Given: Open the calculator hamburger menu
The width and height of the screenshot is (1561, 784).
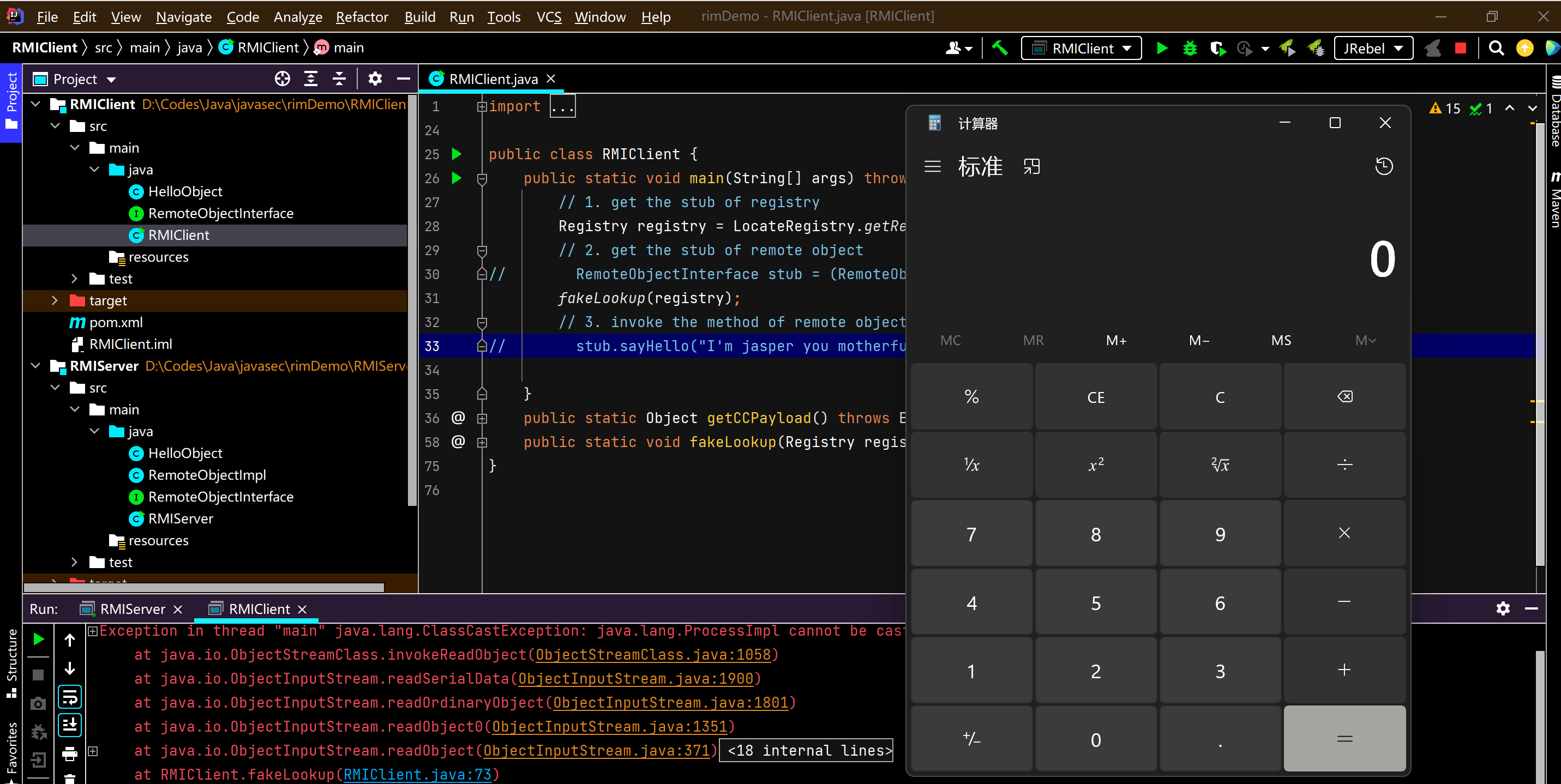Looking at the screenshot, I should point(932,166).
